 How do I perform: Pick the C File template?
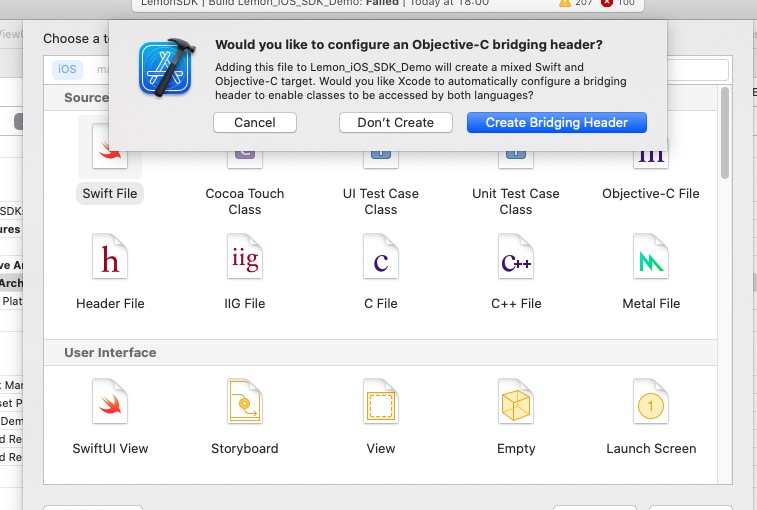381,262
